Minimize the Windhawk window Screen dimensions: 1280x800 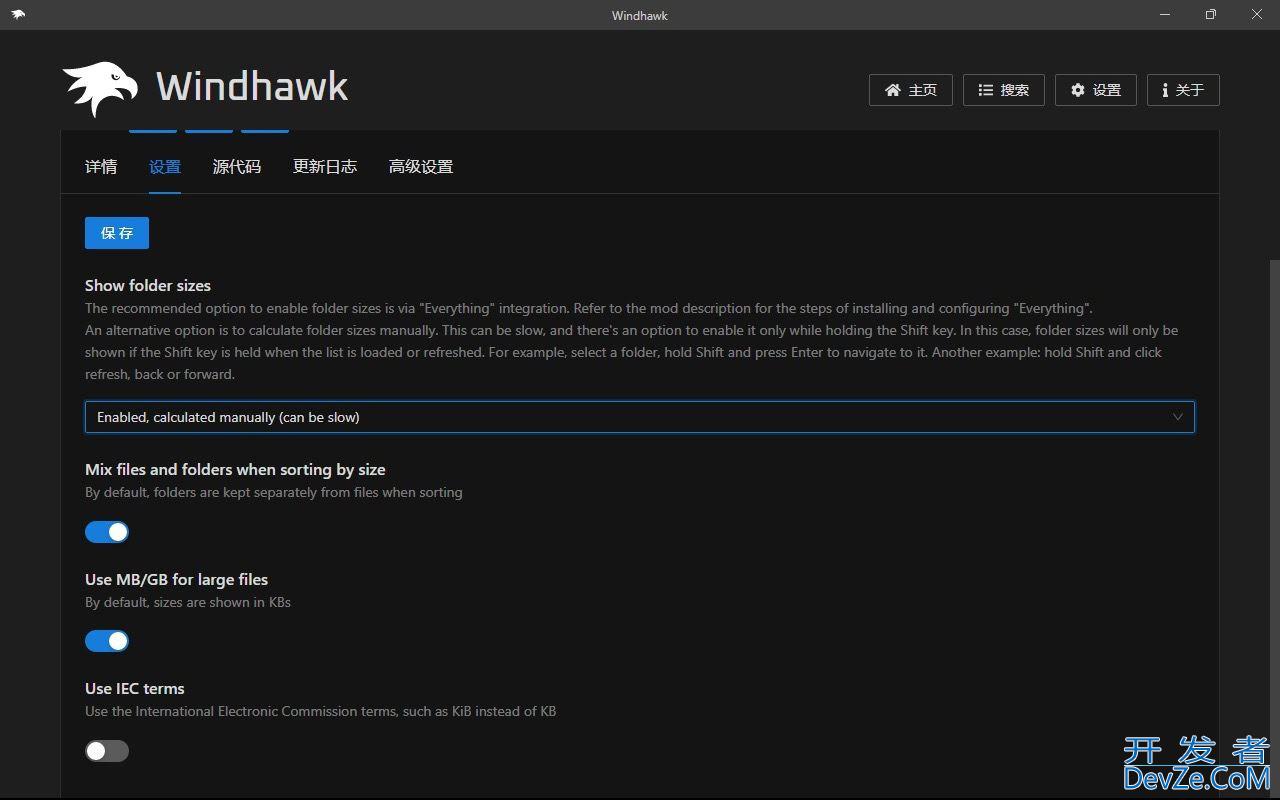(x=1165, y=15)
